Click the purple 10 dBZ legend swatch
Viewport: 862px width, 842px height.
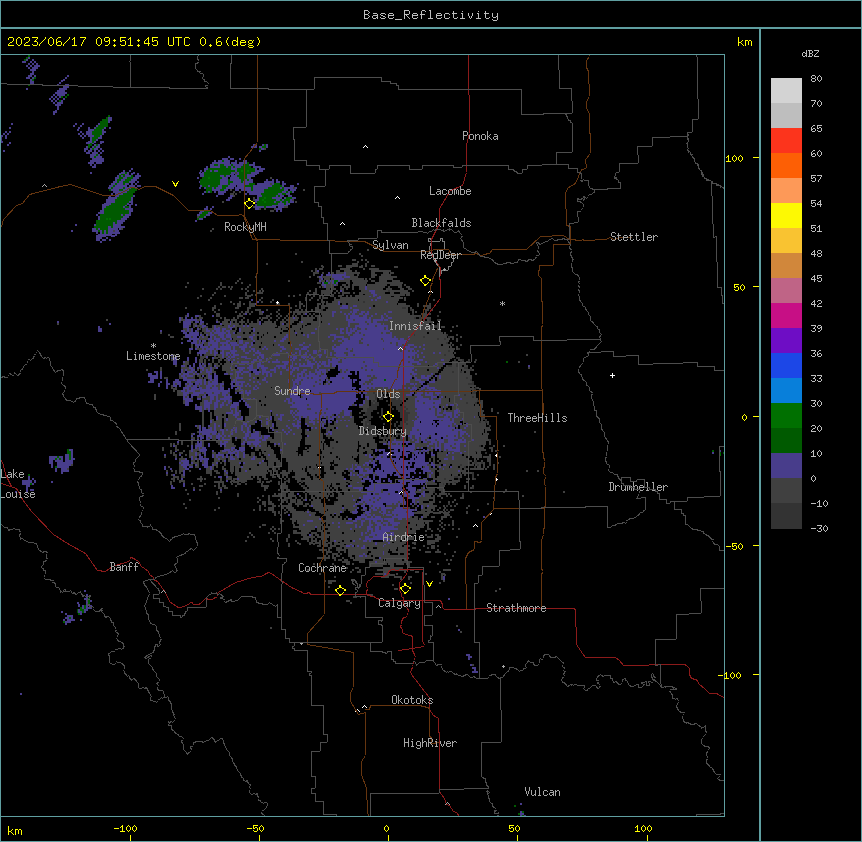(786, 466)
